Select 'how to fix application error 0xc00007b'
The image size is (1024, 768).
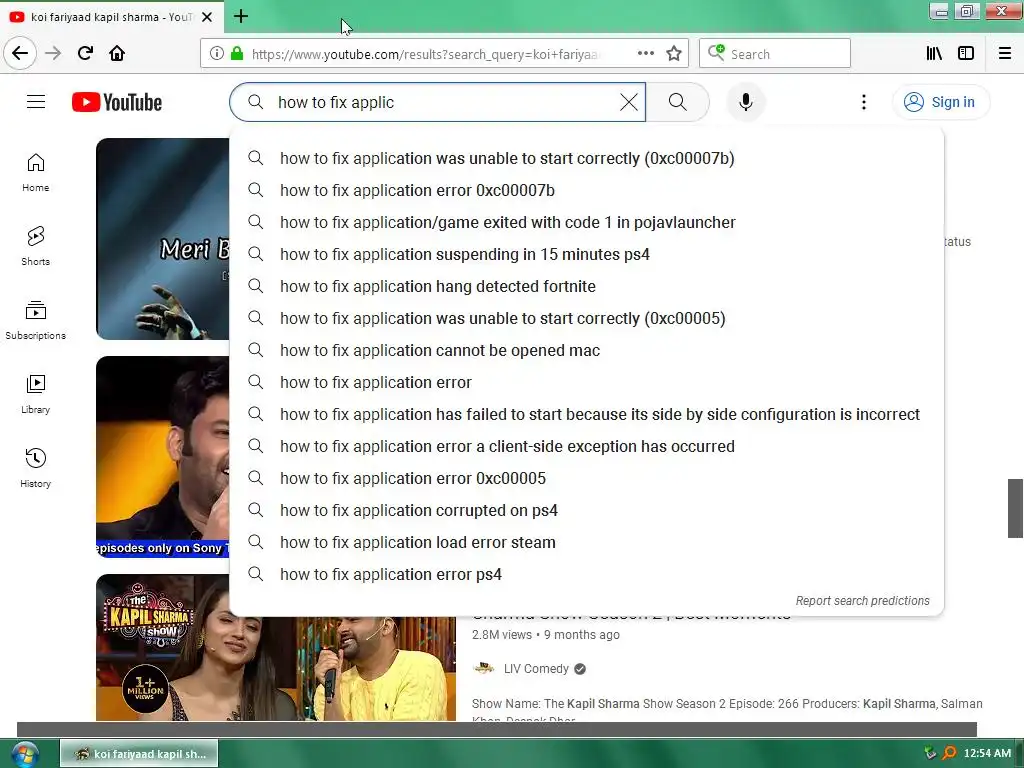[586, 190]
